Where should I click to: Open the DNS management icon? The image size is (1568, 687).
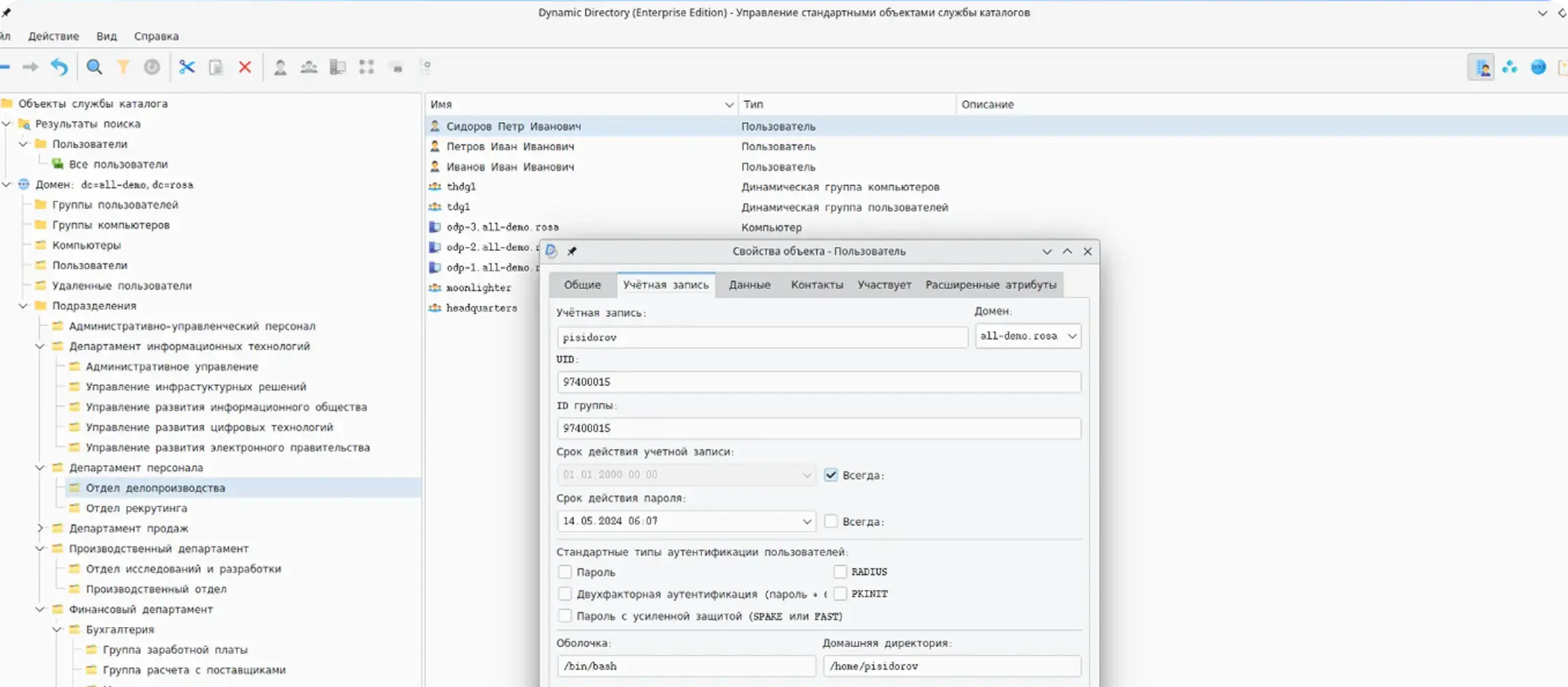click(1539, 67)
